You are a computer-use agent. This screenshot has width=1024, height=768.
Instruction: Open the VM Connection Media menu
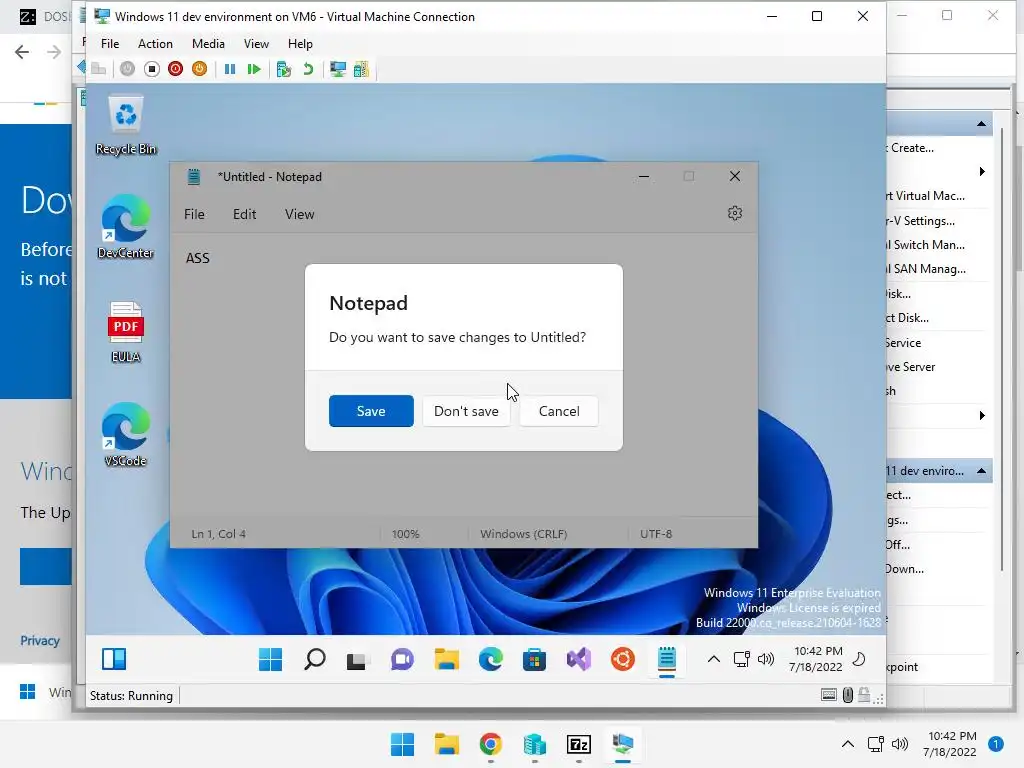point(208,44)
